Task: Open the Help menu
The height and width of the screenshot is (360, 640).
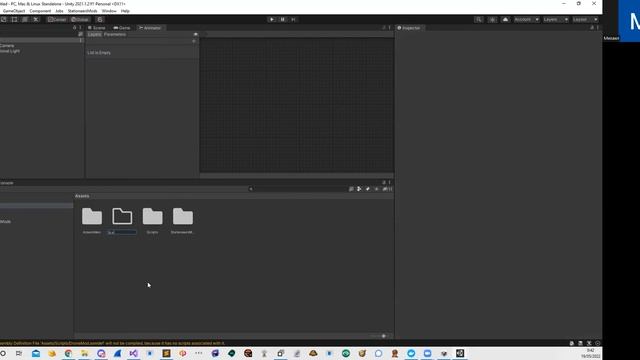Action: tap(125, 11)
